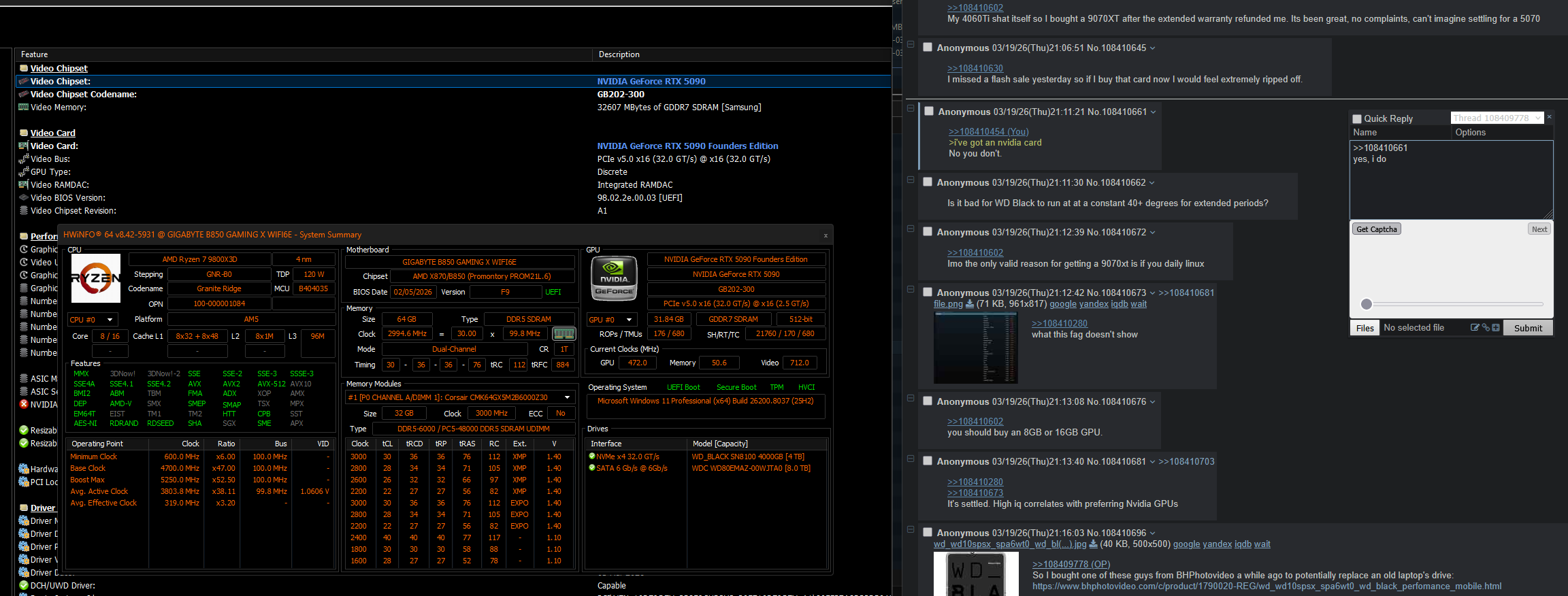The width and height of the screenshot is (1568, 596).
Task: Click the icon beside Video Bus row
Action: (x=24, y=159)
